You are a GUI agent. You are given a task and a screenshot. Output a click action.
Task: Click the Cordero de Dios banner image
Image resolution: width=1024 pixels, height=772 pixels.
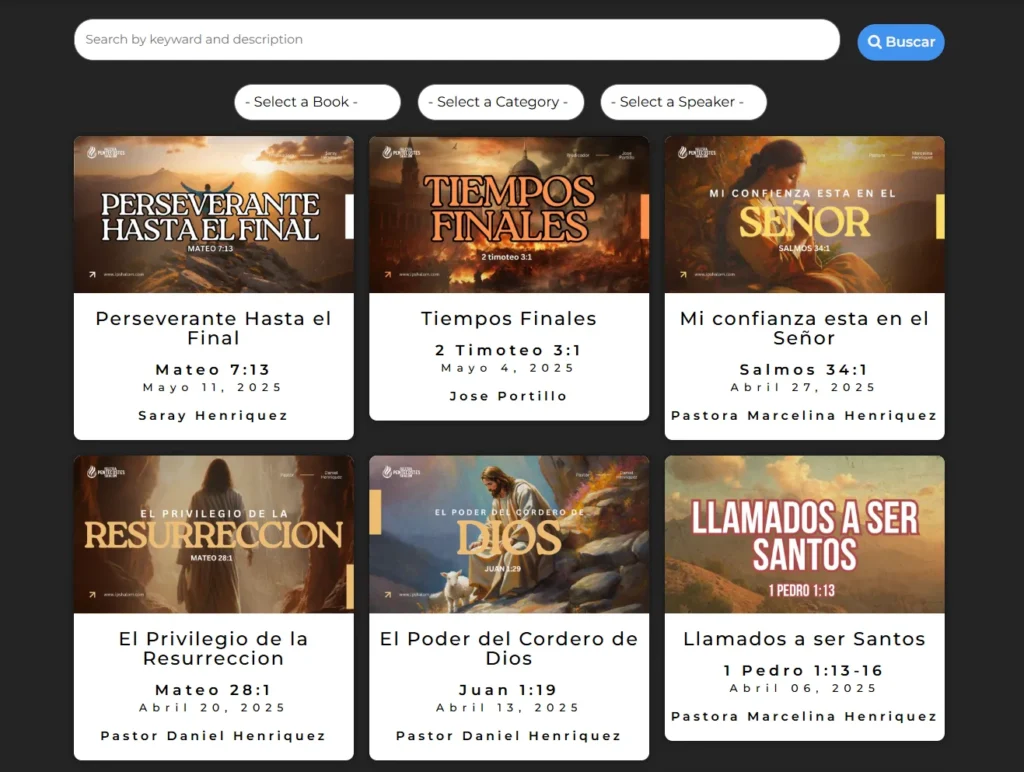point(509,534)
